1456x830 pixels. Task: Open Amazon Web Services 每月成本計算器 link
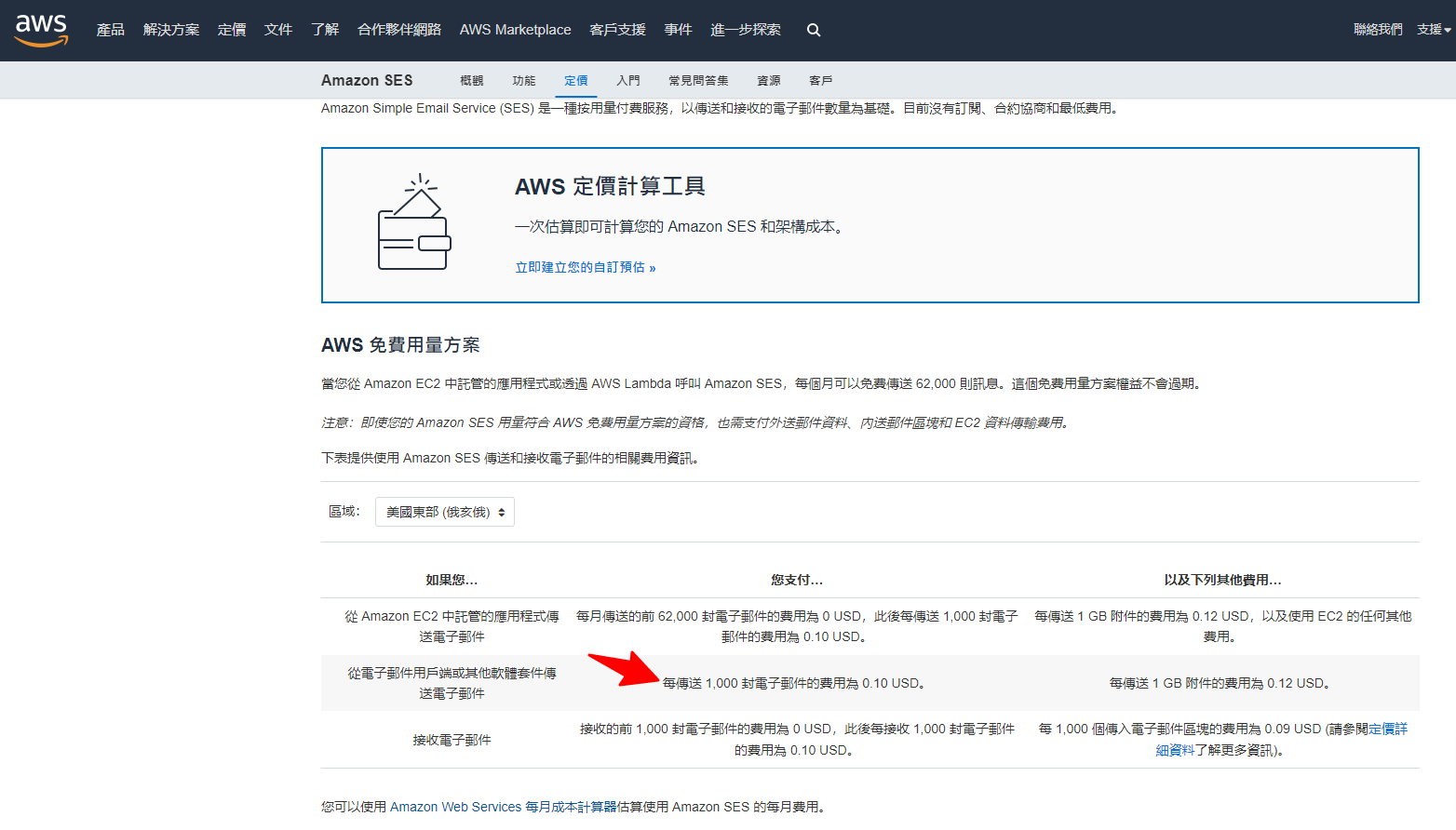(x=503, y=807)
